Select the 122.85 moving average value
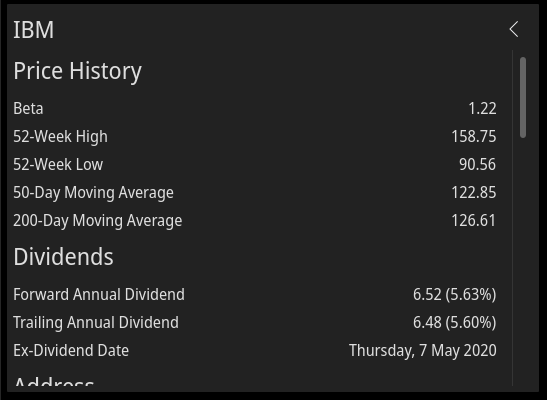547x400 pixels. (x=474, y=193)
